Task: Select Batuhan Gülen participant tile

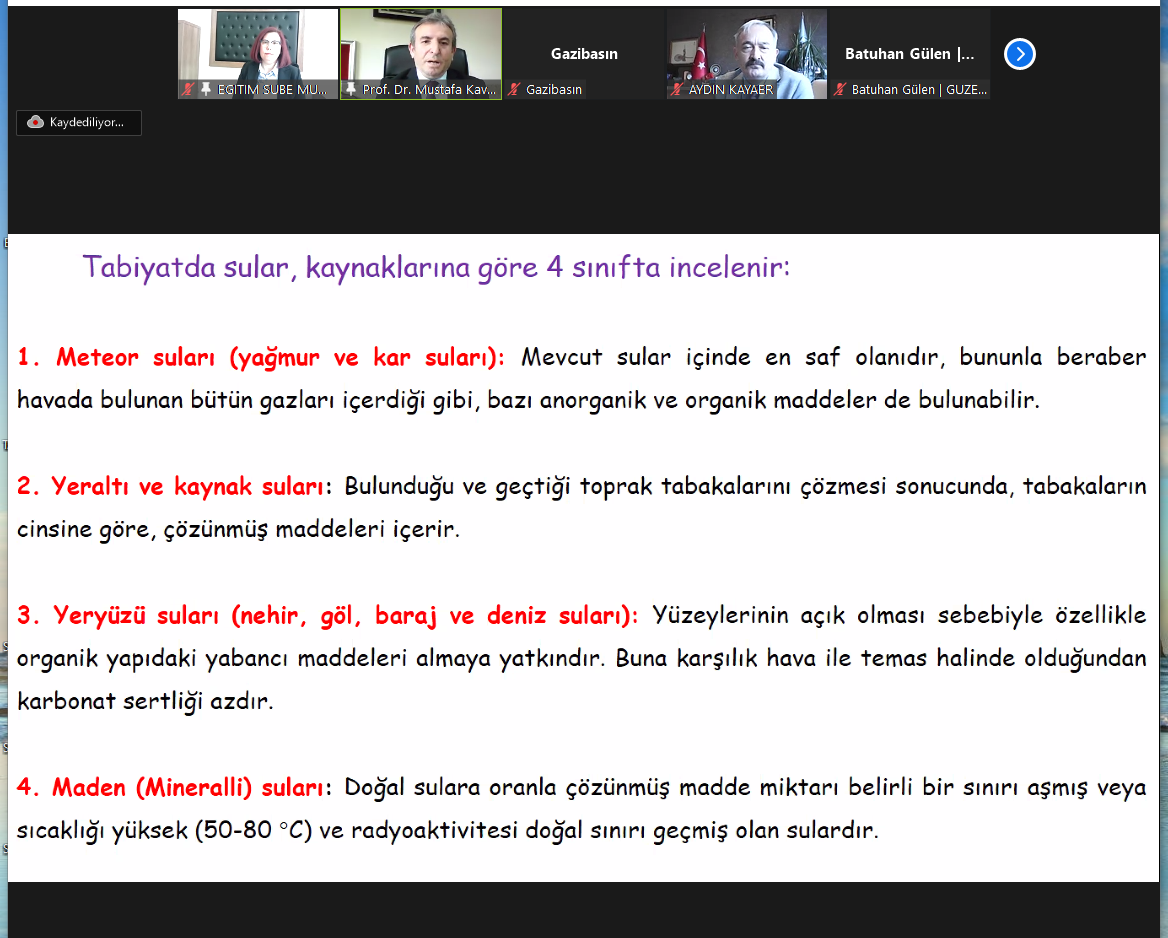Action: pyautogui.click(x=910, y=54)
